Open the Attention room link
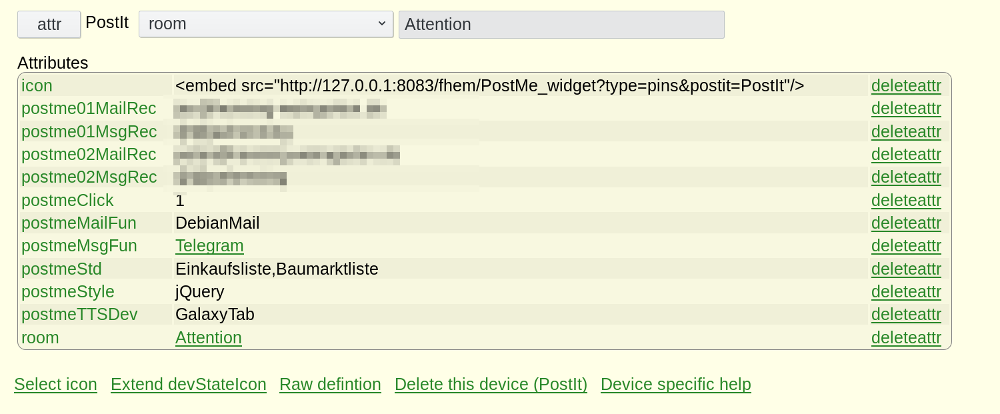 209,337
